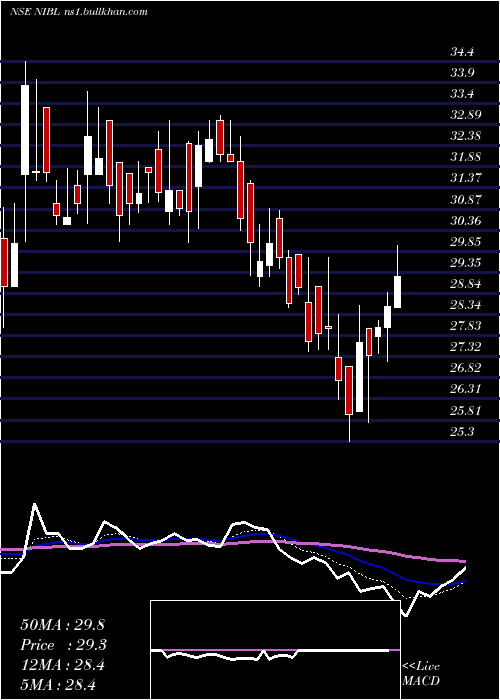The width and height of the screenshot is (500, 700).
Task: Click the 28.34 price axis label
Action: click(466, 305)
